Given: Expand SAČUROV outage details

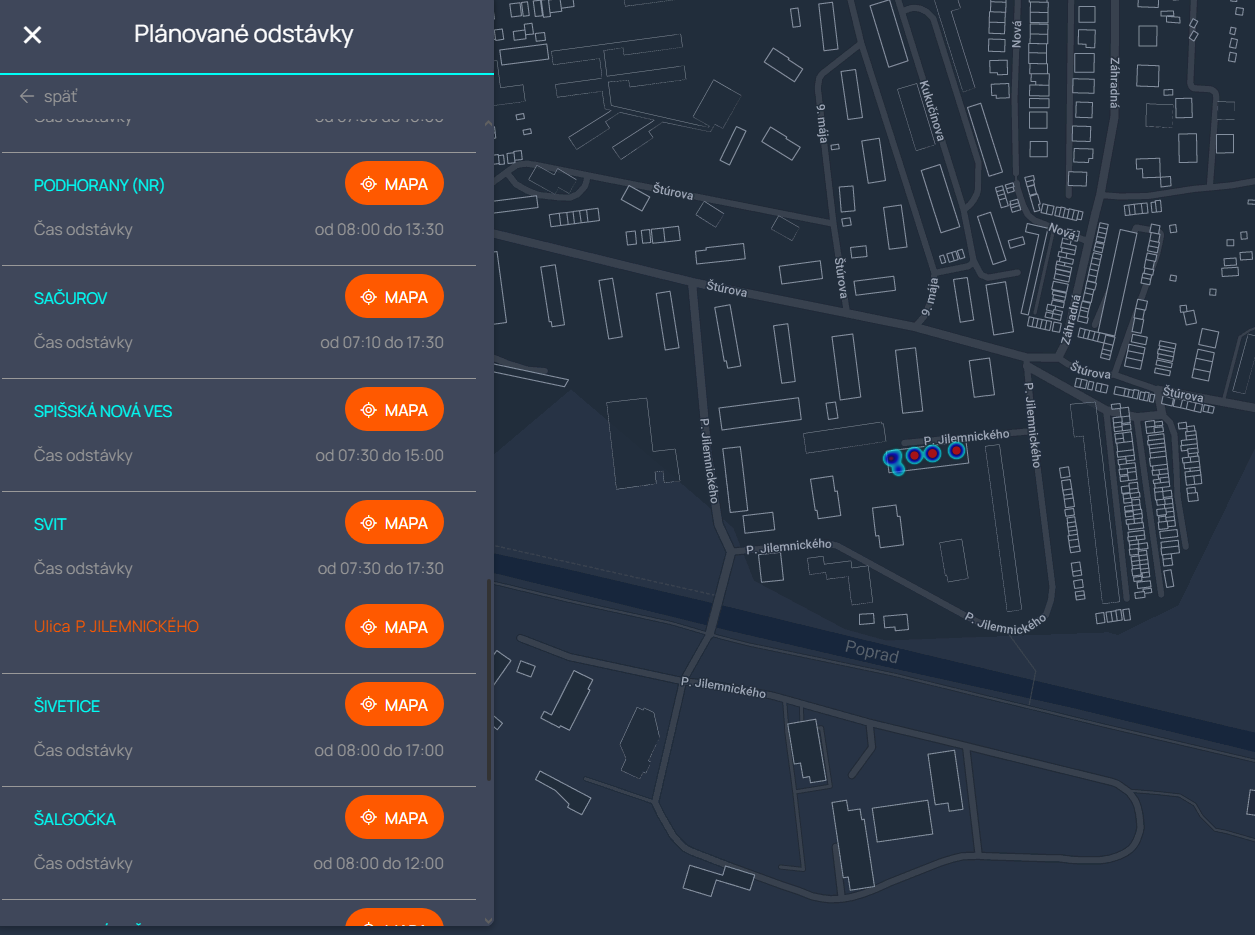Looking at the screenshot, I should pyautogui.click(x=70, y=299).
